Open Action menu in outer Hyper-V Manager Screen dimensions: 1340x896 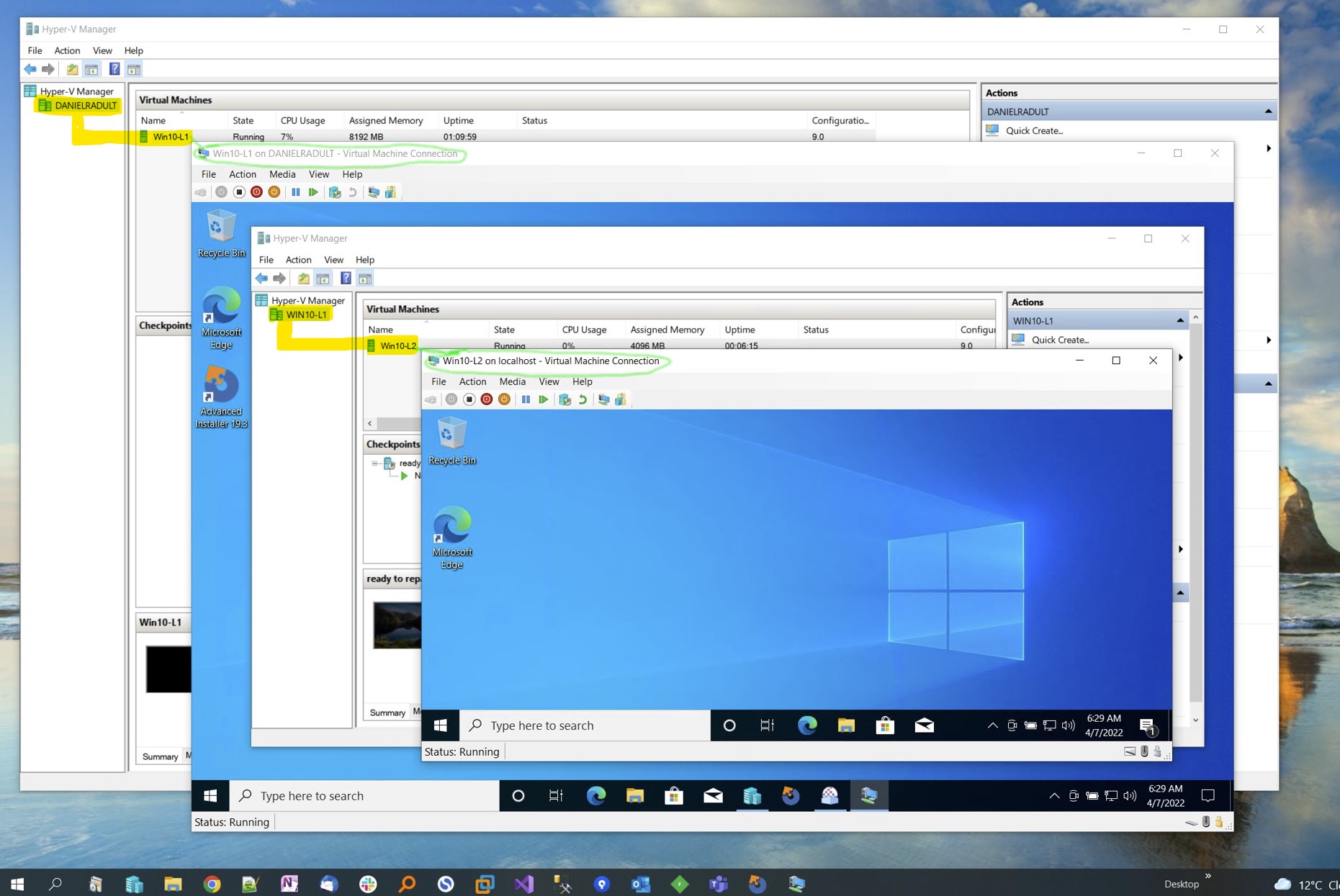click(x=67, y=50)
